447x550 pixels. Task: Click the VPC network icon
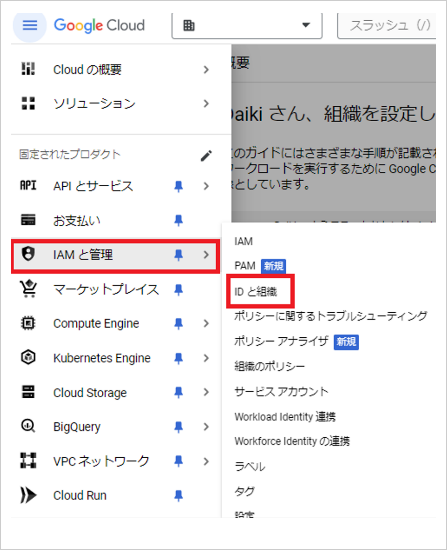pyautogui.click(x=28, y=461)
